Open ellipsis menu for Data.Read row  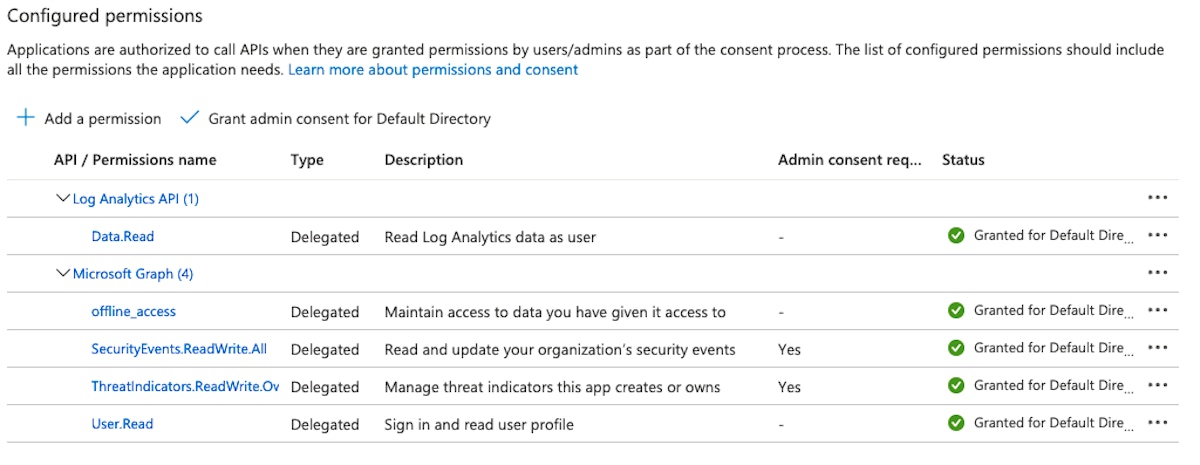(x=1158, y=236)
